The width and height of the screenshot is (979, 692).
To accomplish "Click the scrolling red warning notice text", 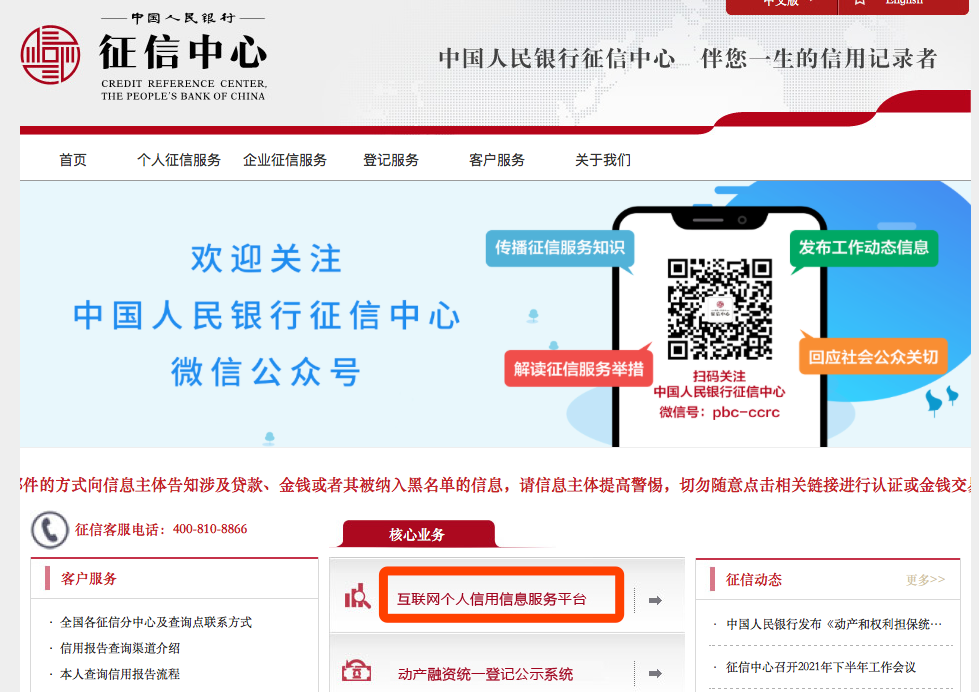I will click(x=496, y=485).
